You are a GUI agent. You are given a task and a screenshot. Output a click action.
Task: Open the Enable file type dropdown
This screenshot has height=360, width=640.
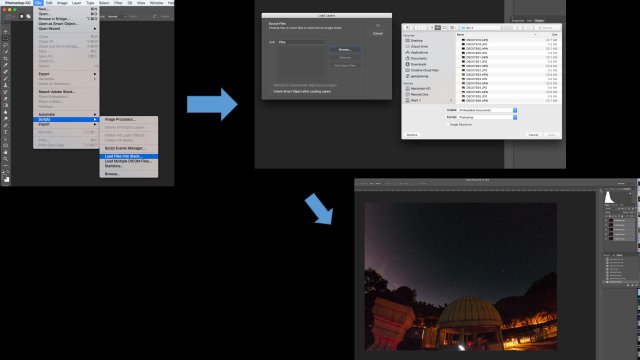click(487, 110)
